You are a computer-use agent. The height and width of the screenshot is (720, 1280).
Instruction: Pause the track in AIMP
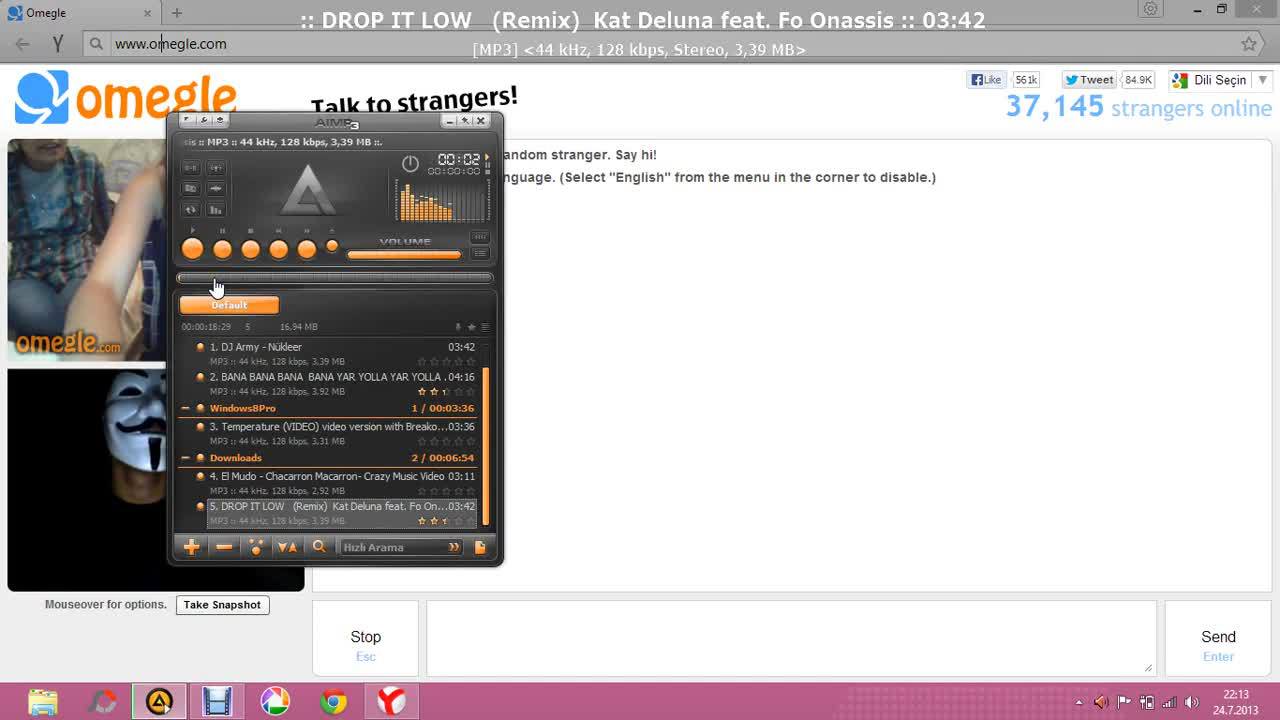tap(222, 249)
